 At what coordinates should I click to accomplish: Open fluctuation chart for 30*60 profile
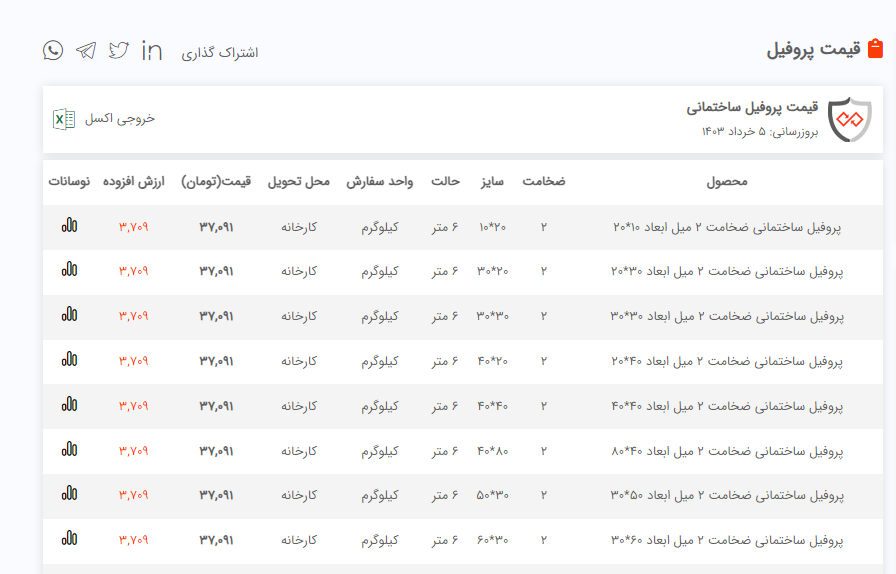[69, 539]
